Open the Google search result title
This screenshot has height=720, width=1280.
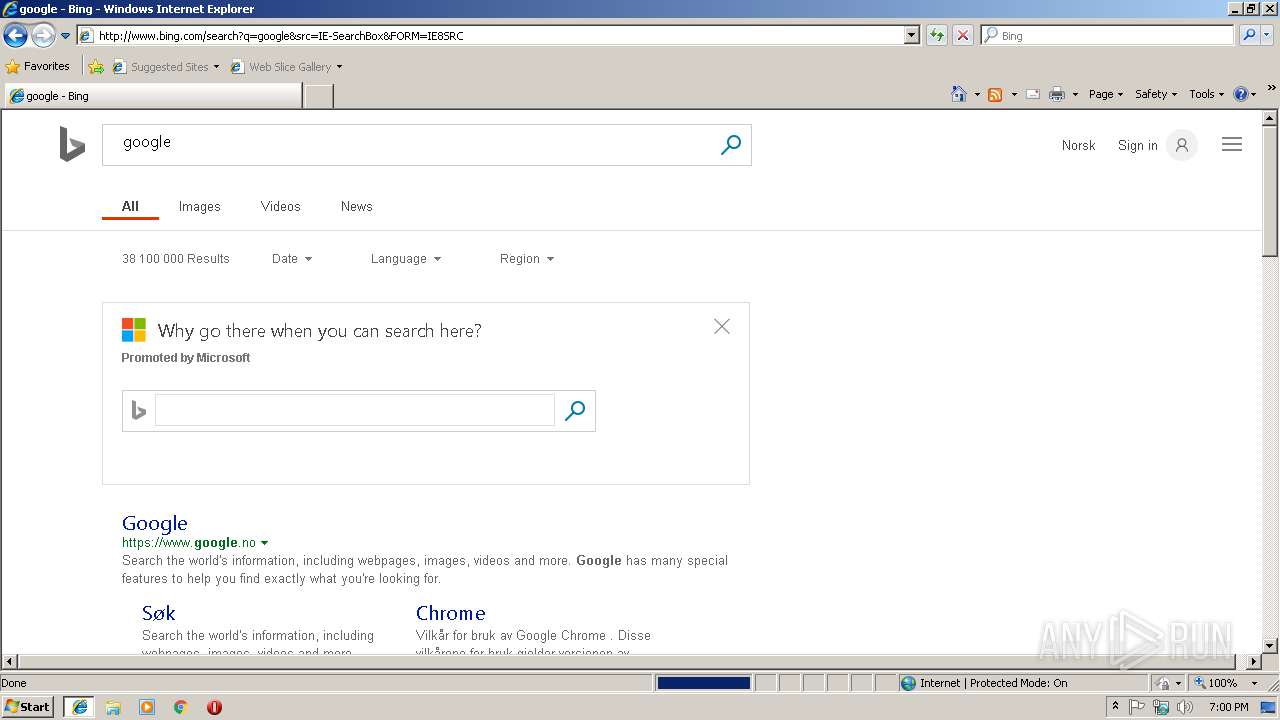coord(155,523)
